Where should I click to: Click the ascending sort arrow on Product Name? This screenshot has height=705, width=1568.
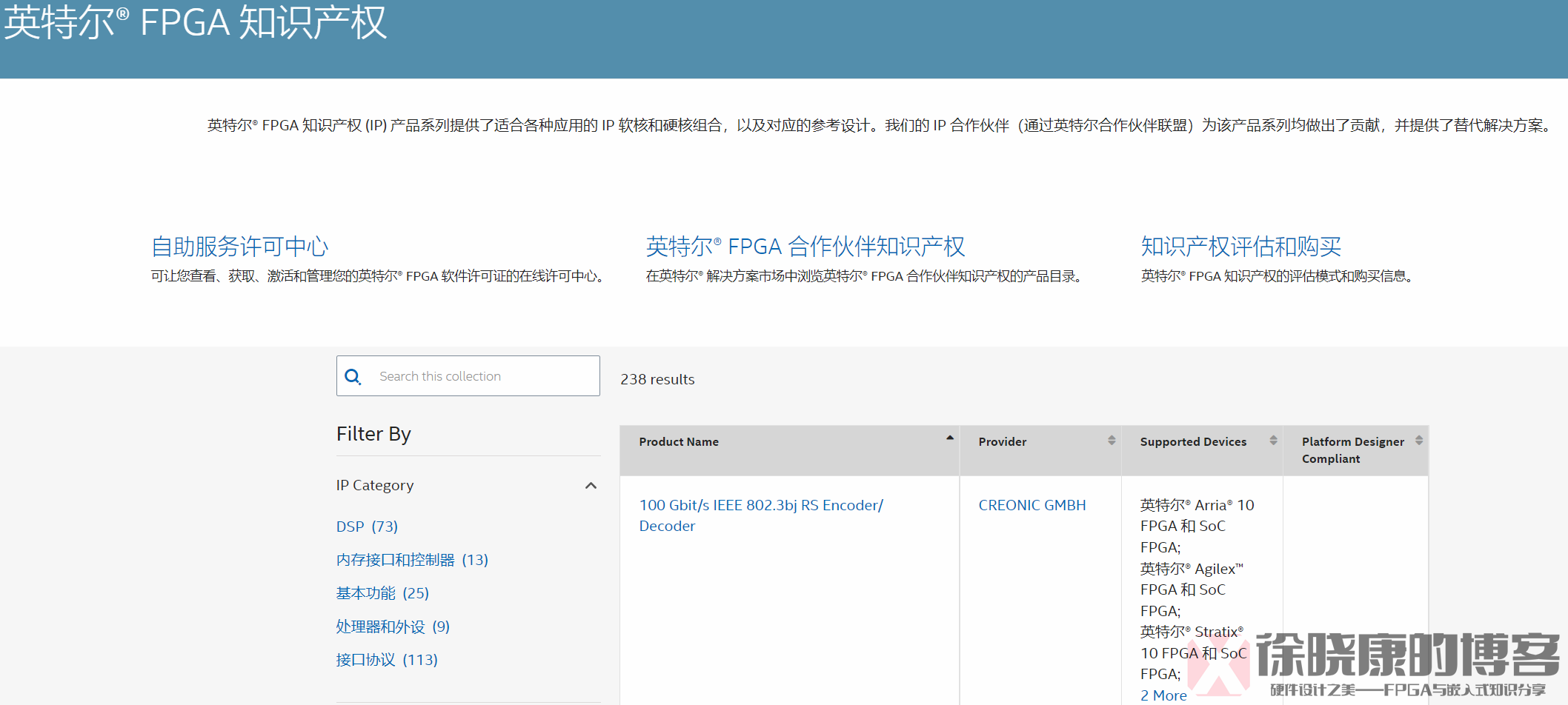tap(949, 438)
